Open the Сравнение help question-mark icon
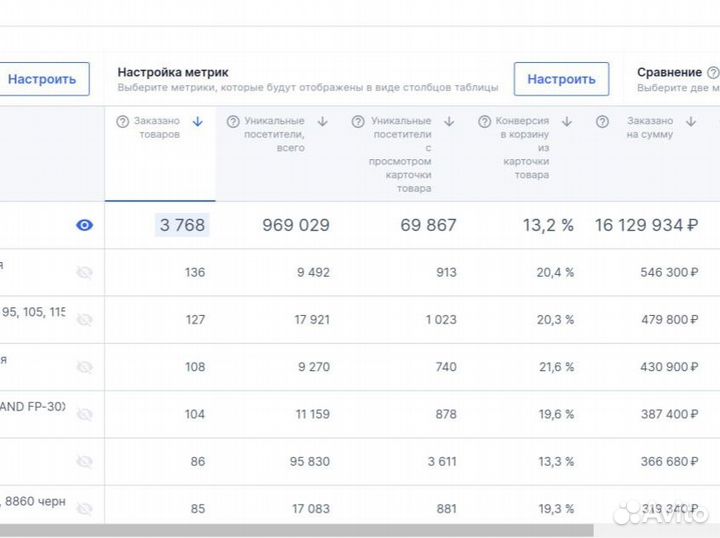 coord(713,73)
